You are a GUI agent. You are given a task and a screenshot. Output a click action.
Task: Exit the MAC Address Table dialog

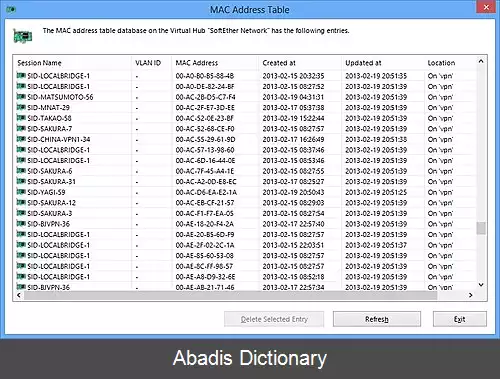pos(460,319)
